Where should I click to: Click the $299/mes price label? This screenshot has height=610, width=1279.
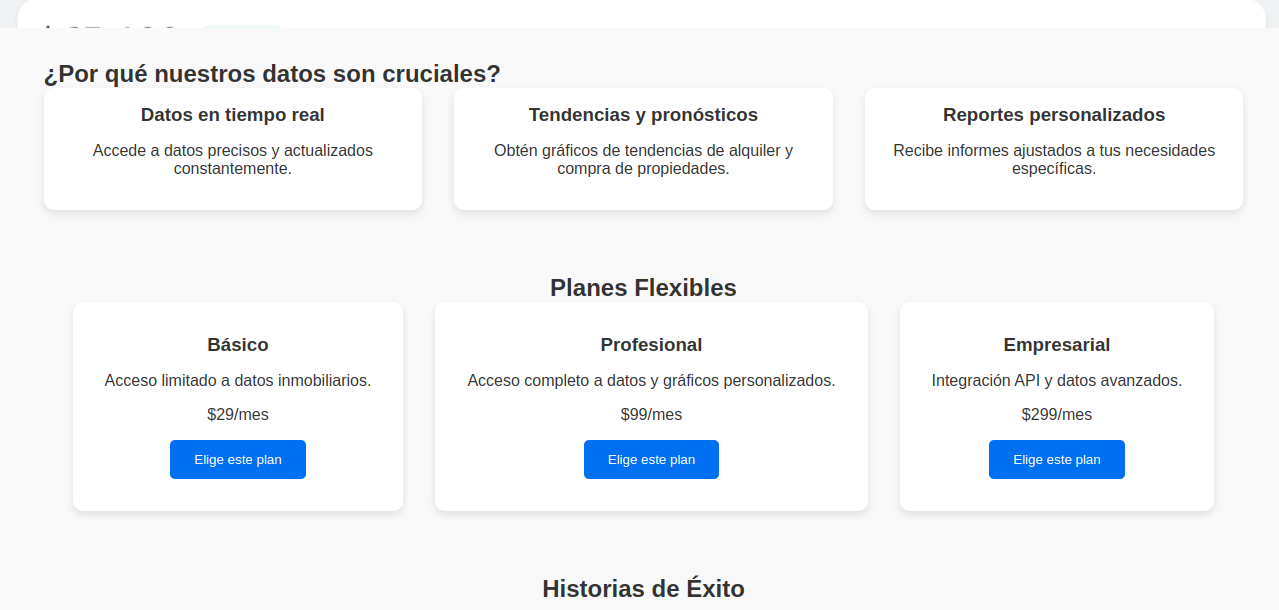pos(1057,415)
